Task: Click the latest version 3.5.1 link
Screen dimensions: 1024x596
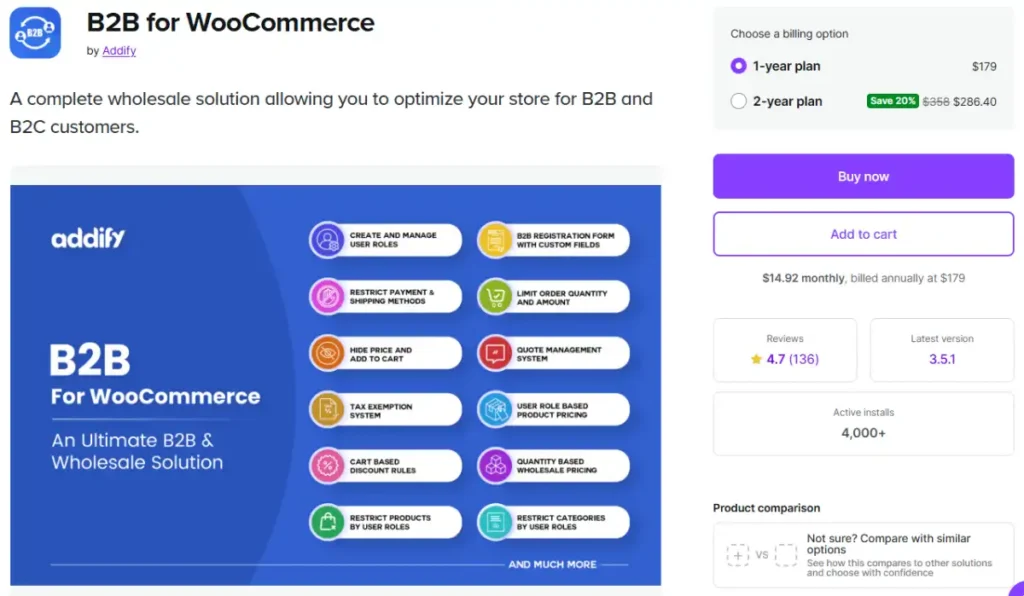Action: click(942, 359)
